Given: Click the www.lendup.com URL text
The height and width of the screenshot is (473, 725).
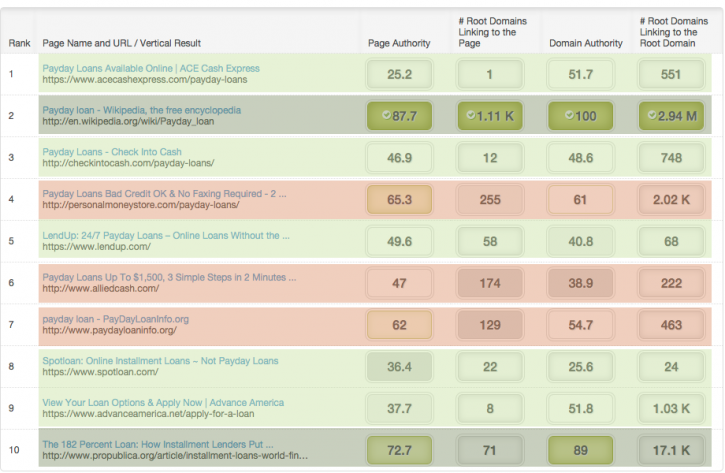Looking at the screenshot, I should pos(97,247).
